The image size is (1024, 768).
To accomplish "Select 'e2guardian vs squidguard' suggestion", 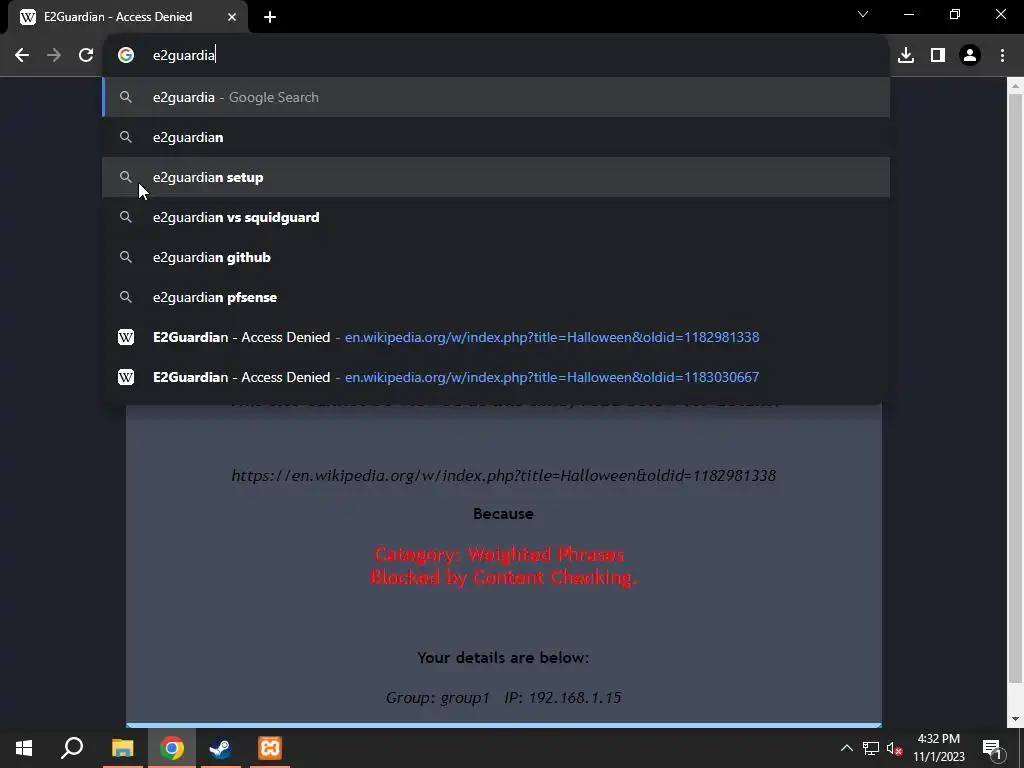I will pyautogui.click(x=496, y=217).
